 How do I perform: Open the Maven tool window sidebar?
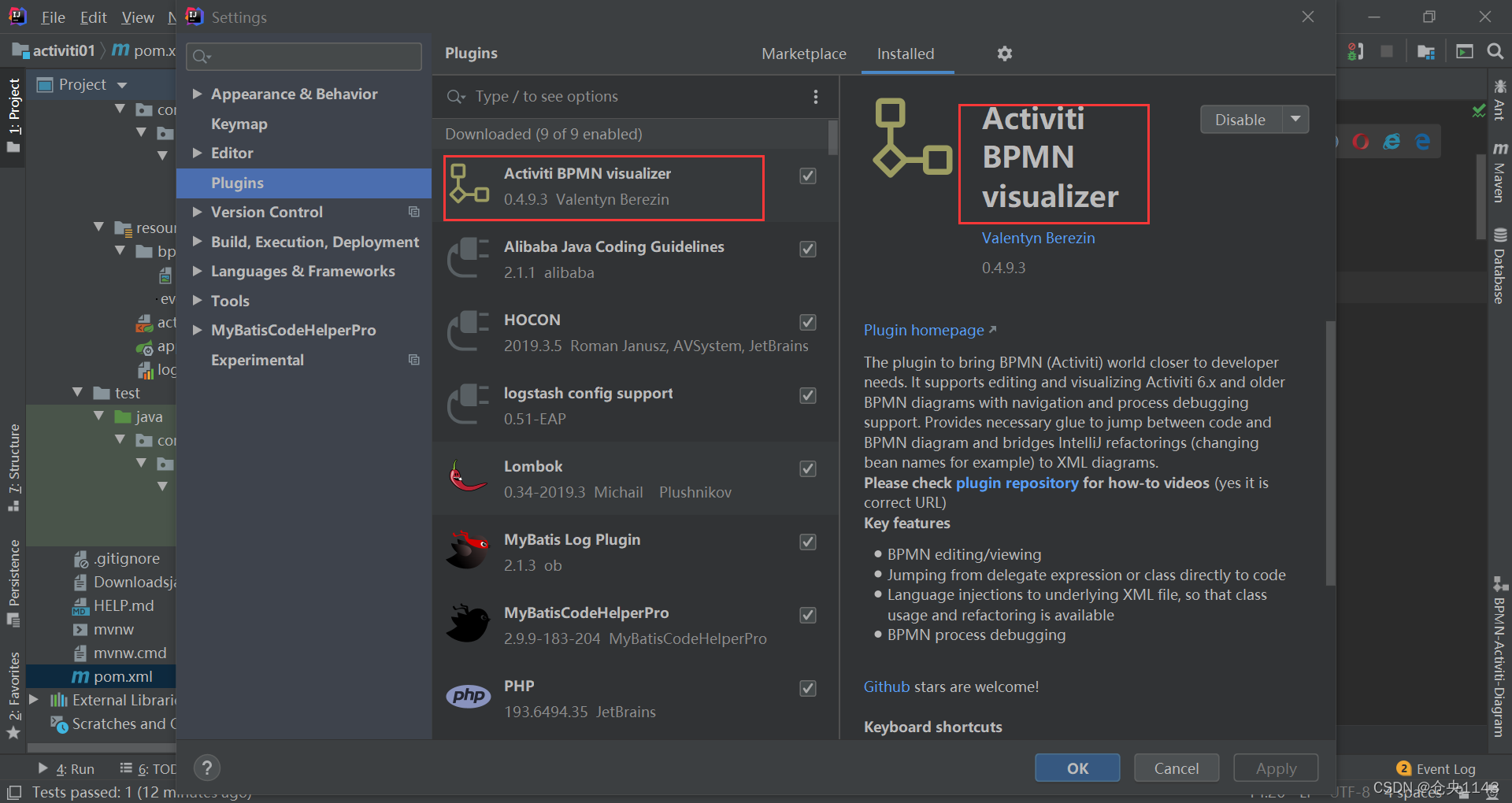pyautogui.click(x=1499, y=172)
